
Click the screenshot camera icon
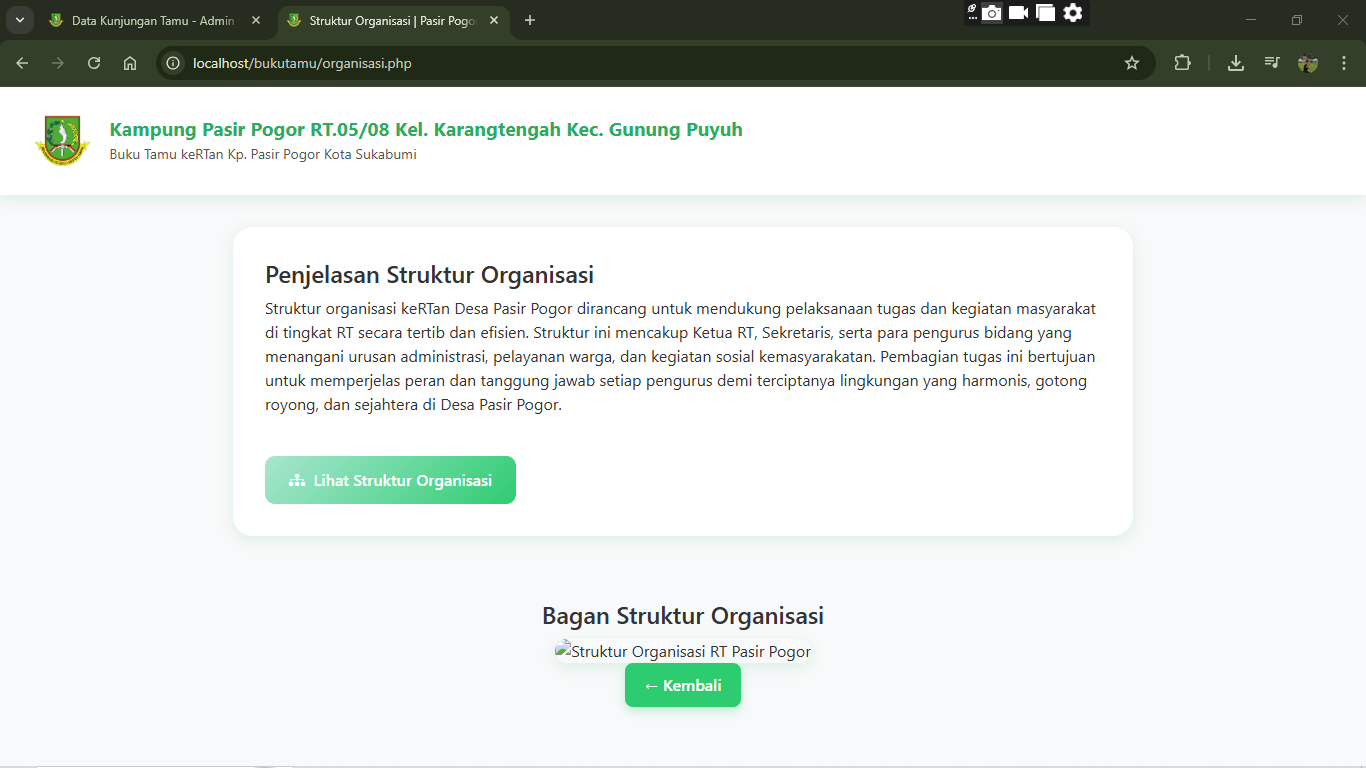click(991, 13)
